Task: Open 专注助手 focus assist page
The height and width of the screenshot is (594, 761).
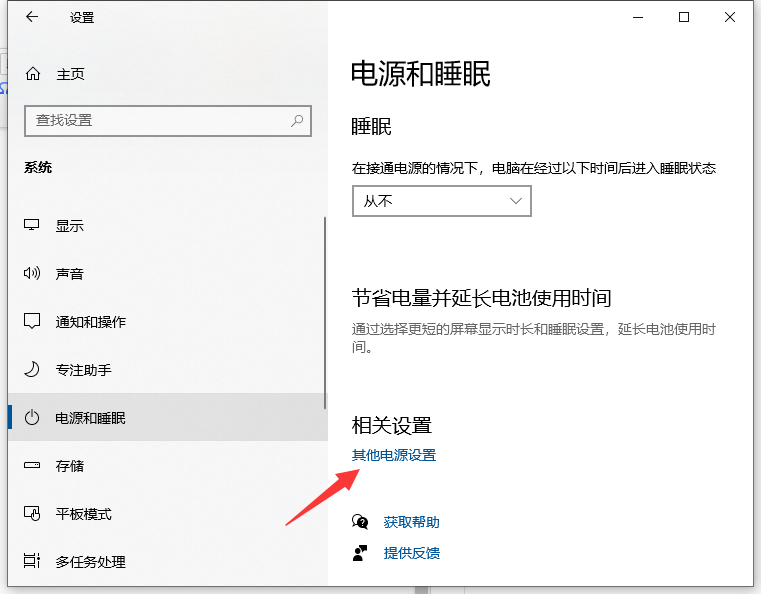Action: coord(83,370)
